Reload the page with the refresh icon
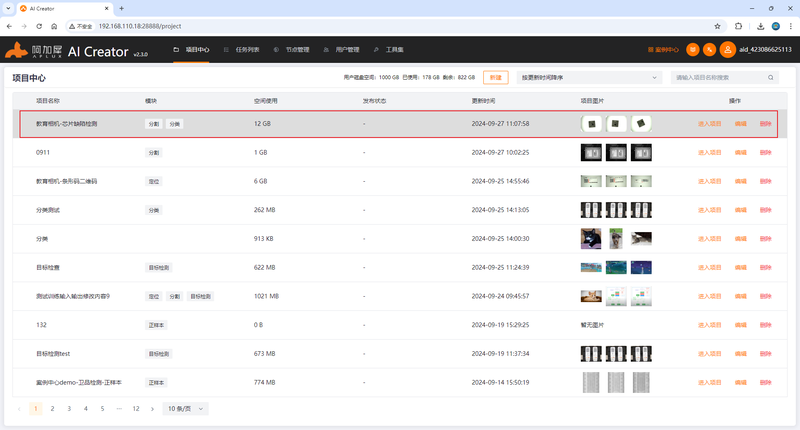Viewport: 800px width, 430px height. (x=39, y=26)
